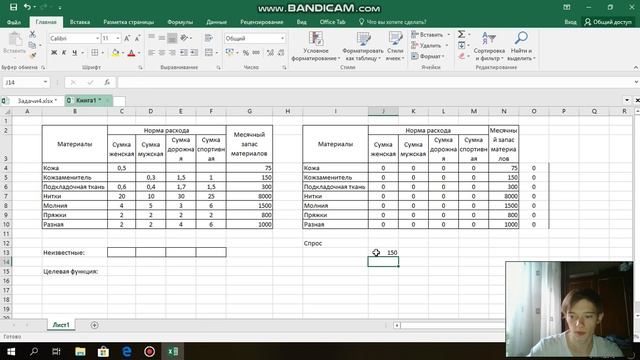This screenshot has width=640, height=360.
Task: Open Условное форматирование menu
Action: pos(316,47)
